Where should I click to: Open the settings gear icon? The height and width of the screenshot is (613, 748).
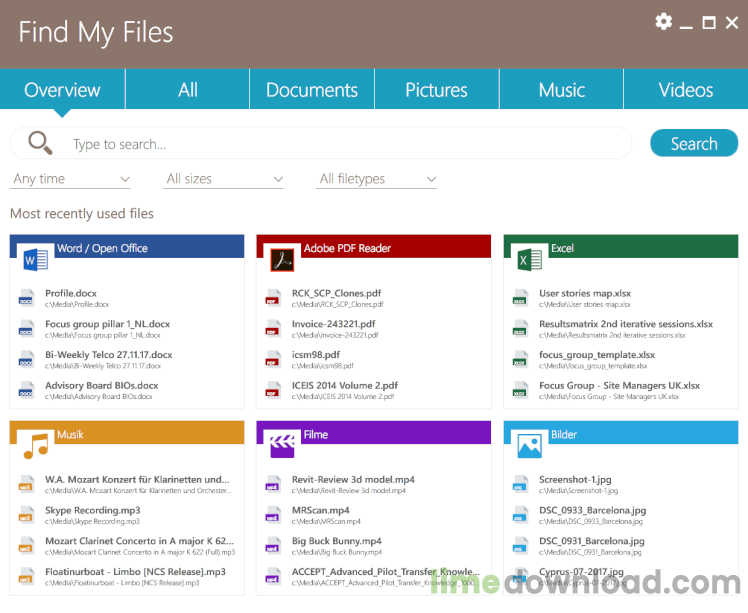pyautogui.click(x=664, y=22)
